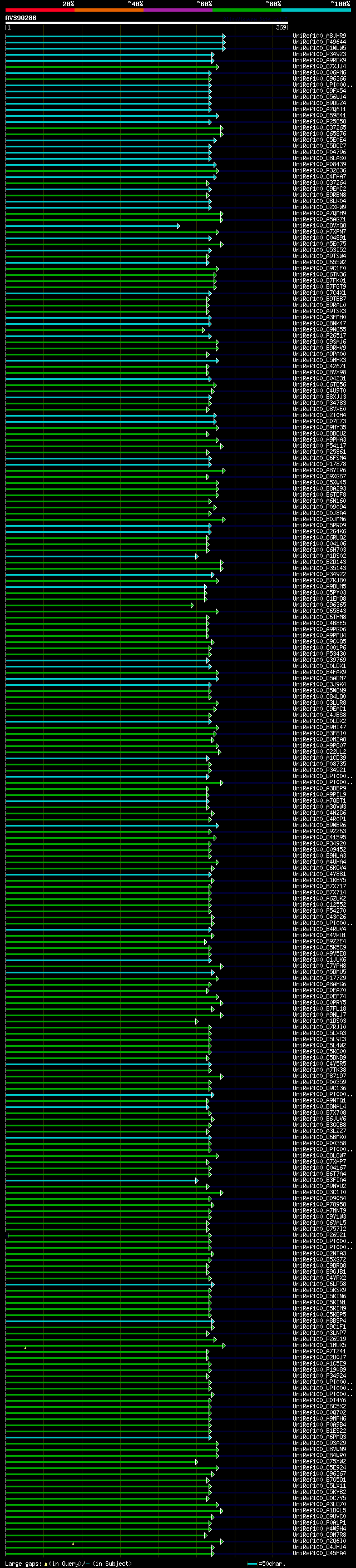Select the UniRef100_P35143 label
Image resolution: width=356 pixels, height=1568 pixels.
coord(319,568)
